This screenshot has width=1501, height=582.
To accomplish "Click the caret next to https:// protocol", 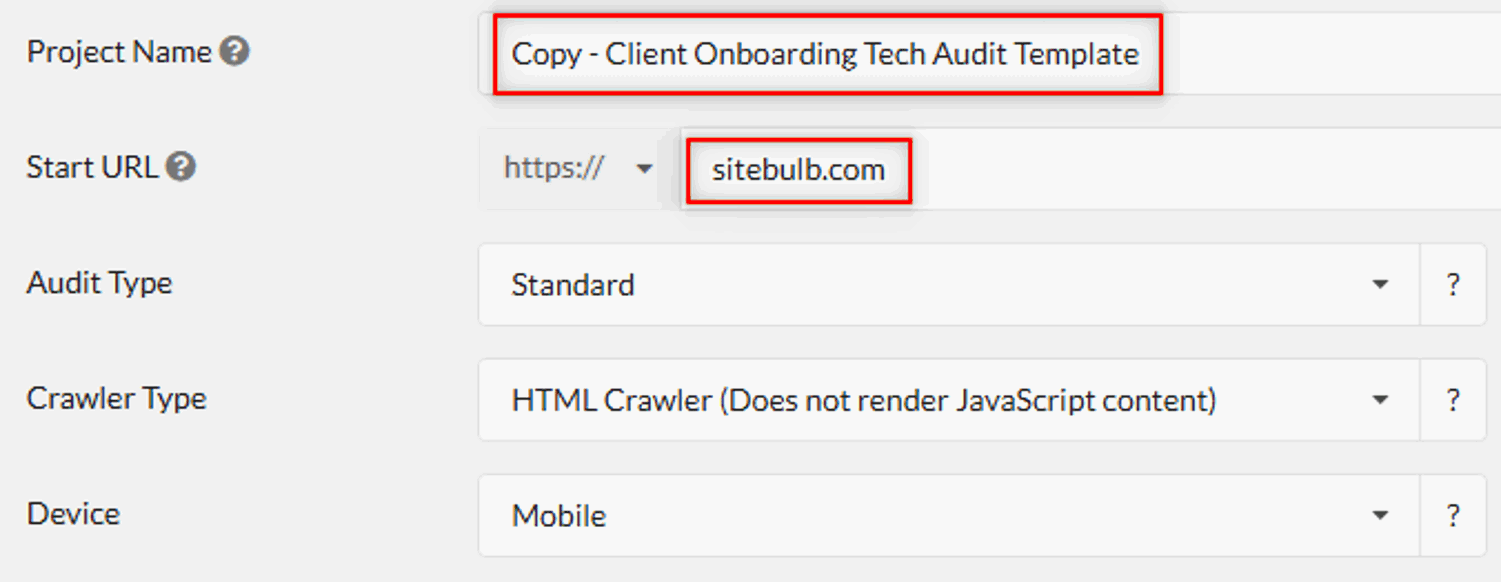I will (x=645, y=169).
